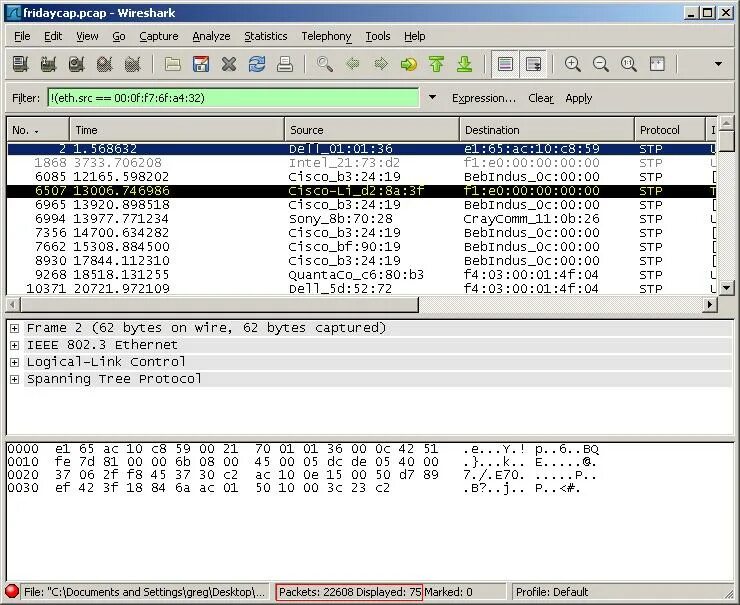Viewport: 740px width, 605px height.
Task: Click inside the display filter field
Action: click(233, 98)
